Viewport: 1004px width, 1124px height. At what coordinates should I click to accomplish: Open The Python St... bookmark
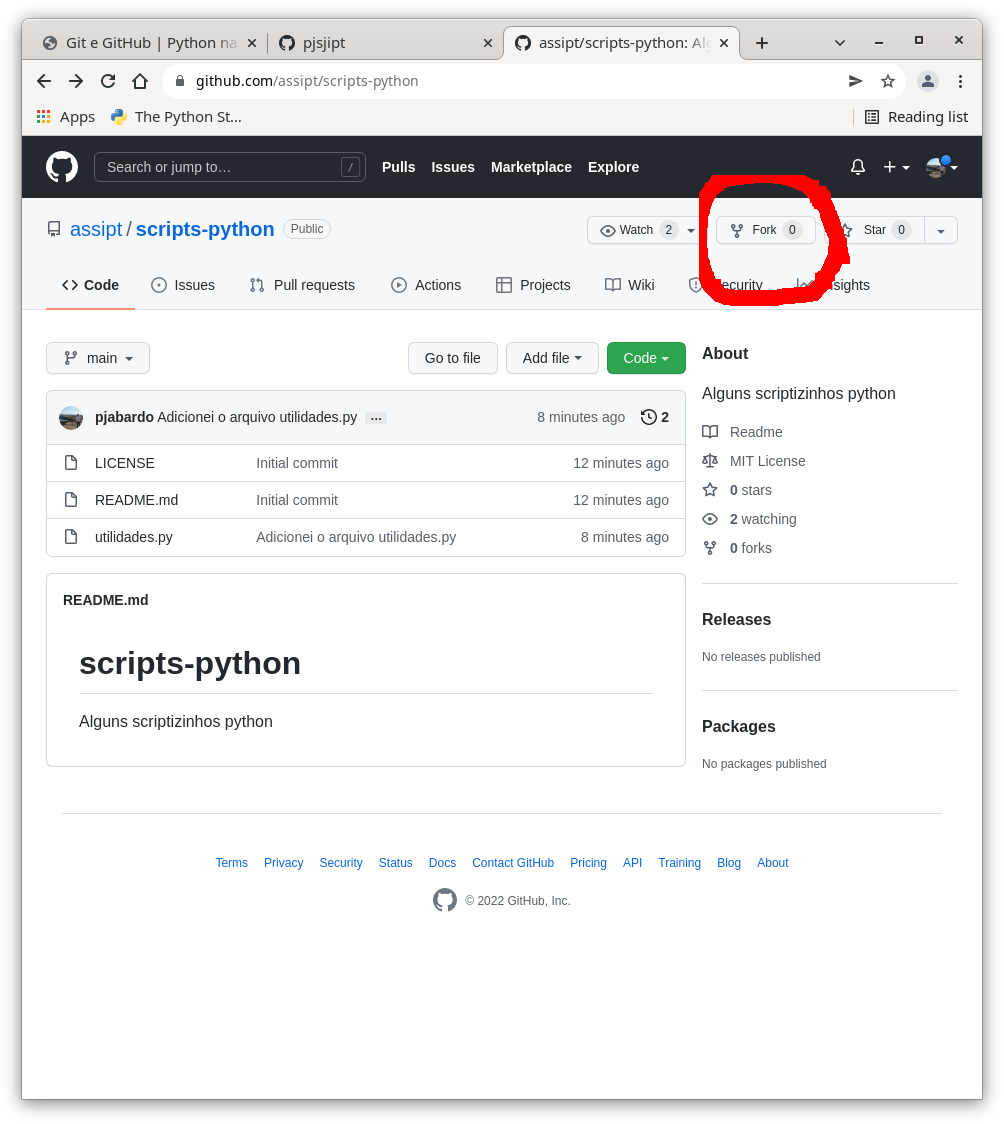(x=176, y=117)
